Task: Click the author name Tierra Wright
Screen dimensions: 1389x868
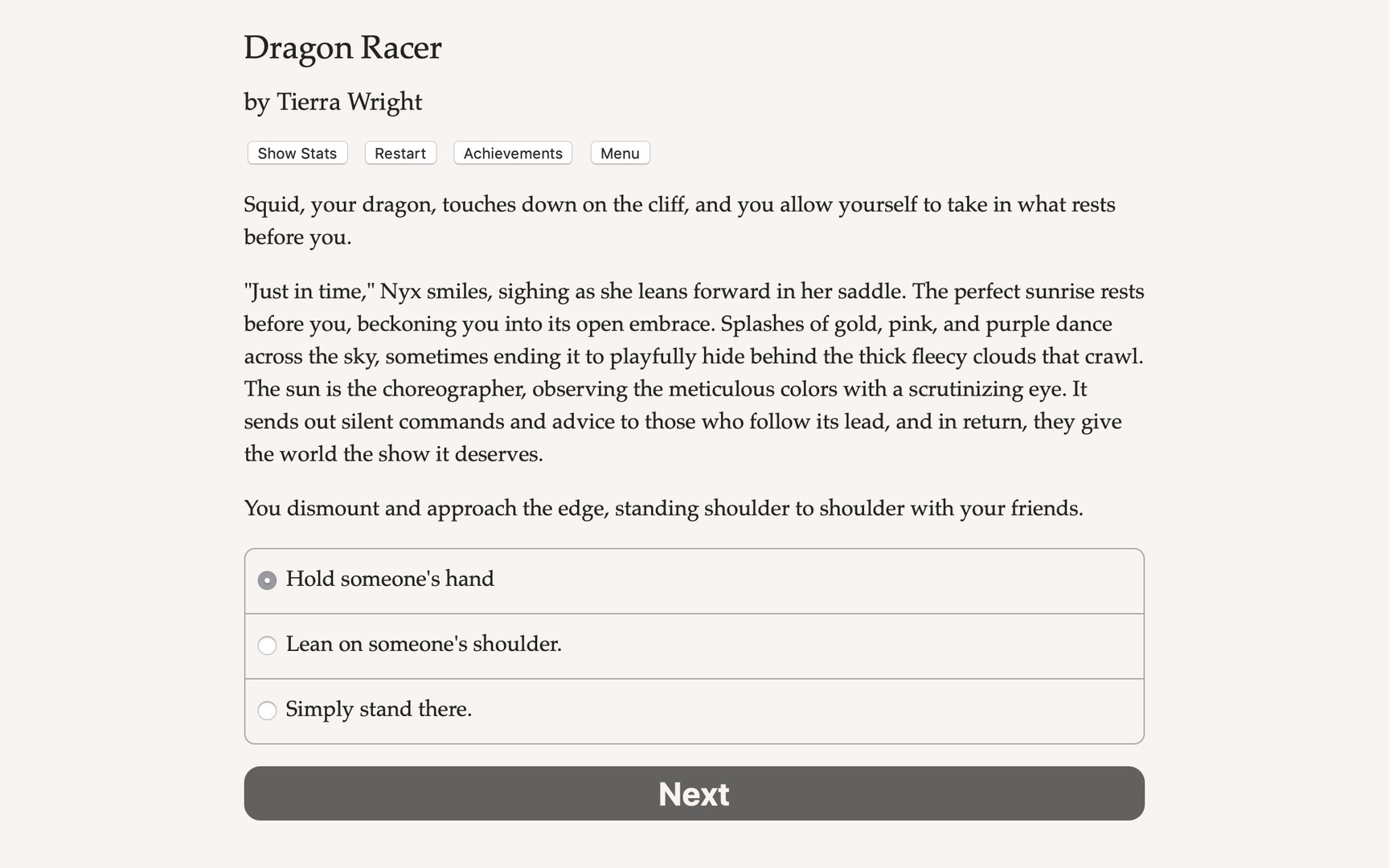Action: tap(333, 102)
